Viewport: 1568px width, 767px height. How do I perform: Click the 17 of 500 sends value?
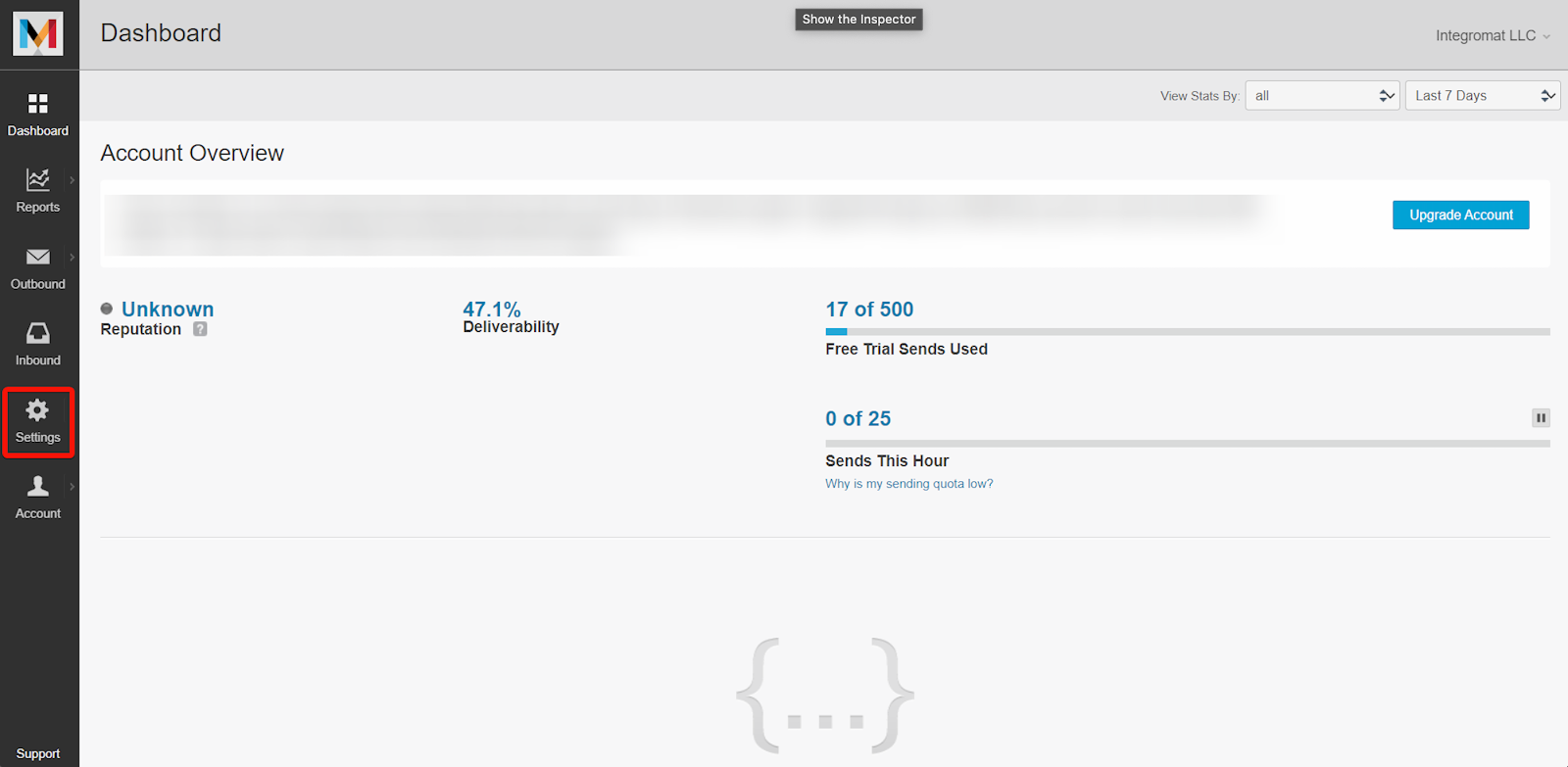869,310
